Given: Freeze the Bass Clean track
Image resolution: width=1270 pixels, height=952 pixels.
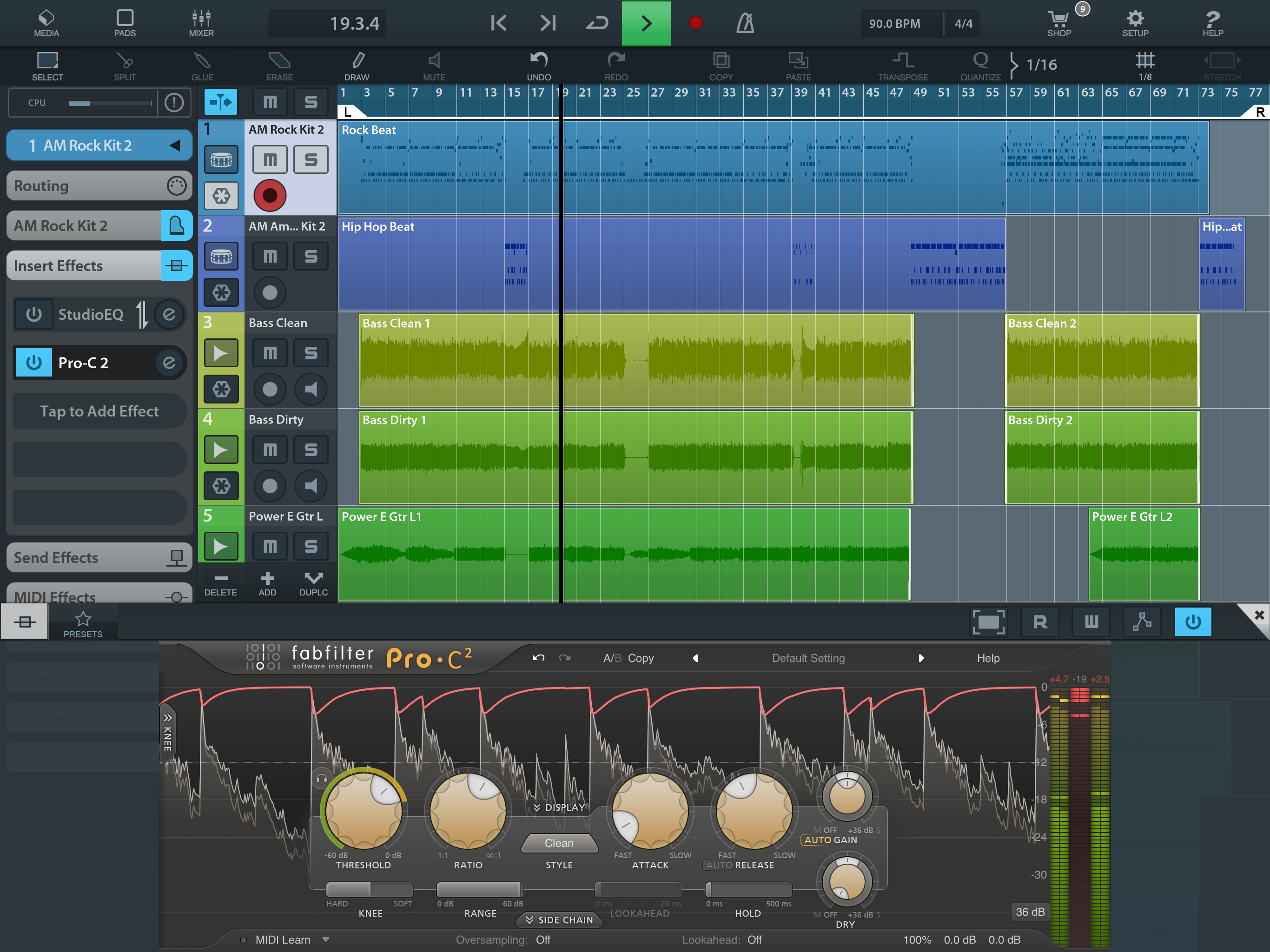Looking at the screenshot, I should click(221, 389).
